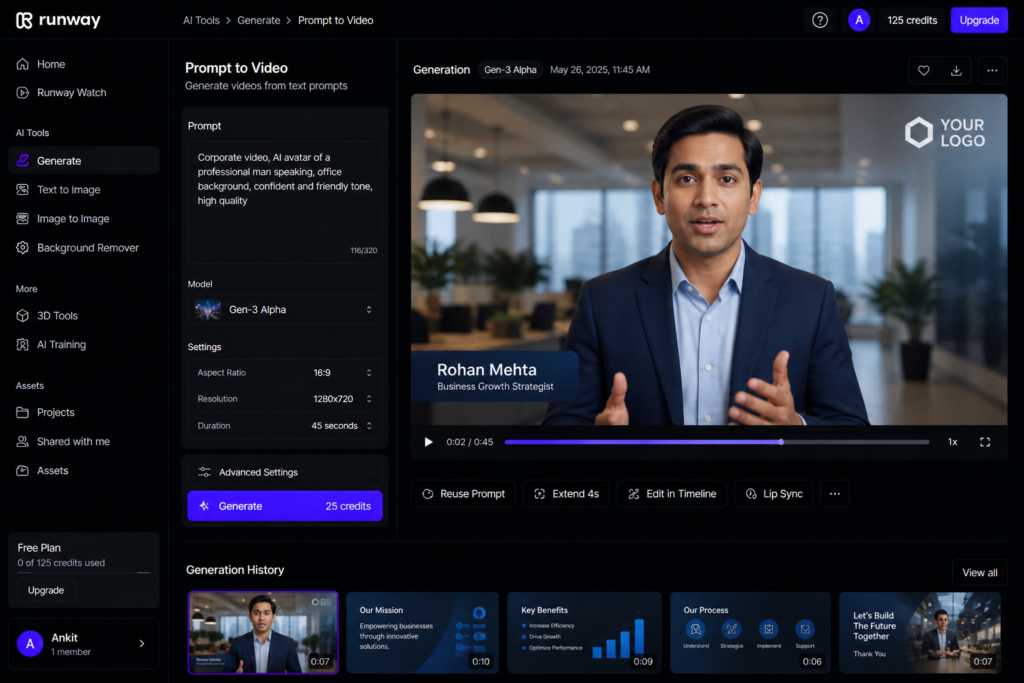Change Duration 45 seconds dropdown
The image size is (1024, 683).
(x=285, y=426)
